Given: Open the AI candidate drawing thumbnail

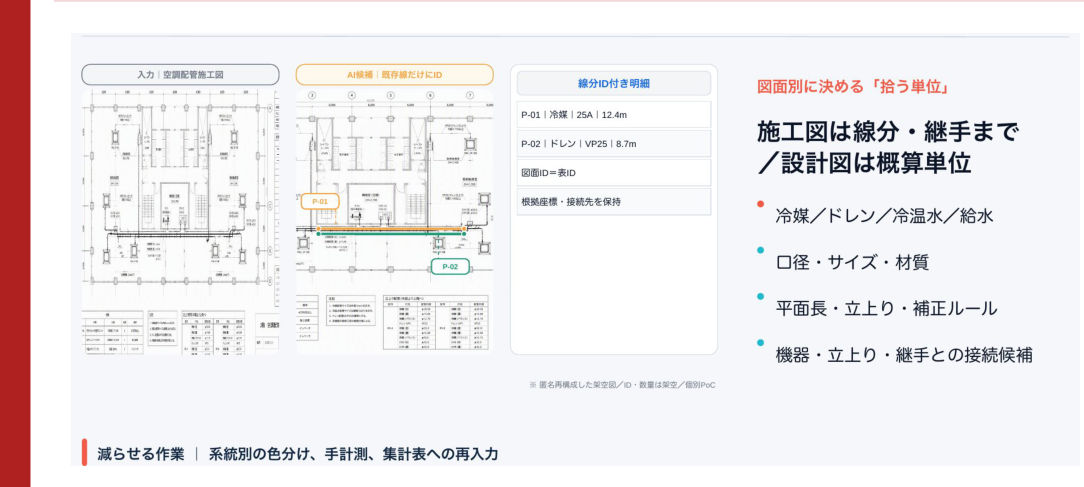Looking at the screenshot, I should coord(395,221).
